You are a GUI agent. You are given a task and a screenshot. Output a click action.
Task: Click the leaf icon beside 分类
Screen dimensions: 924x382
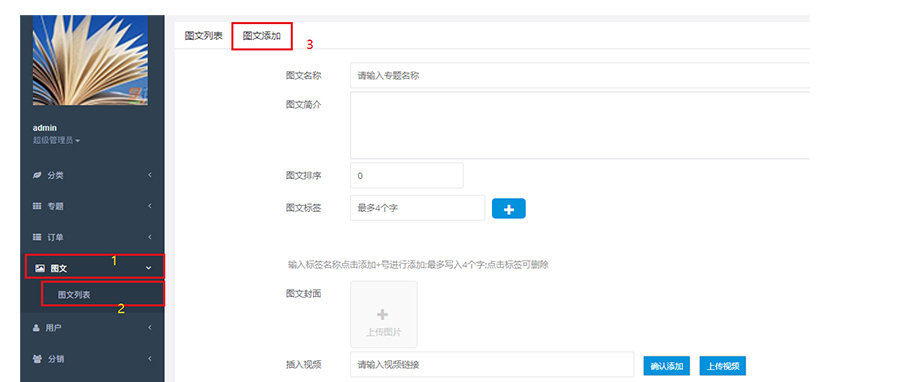click(37, 176)
